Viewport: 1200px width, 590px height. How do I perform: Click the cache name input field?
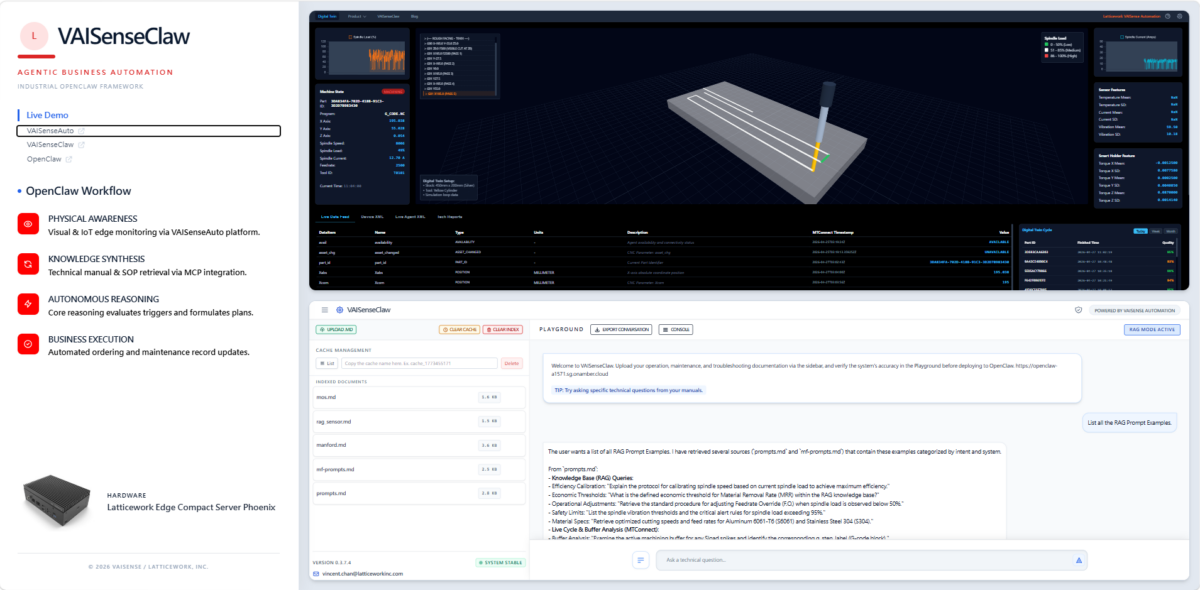click(419, 363)
